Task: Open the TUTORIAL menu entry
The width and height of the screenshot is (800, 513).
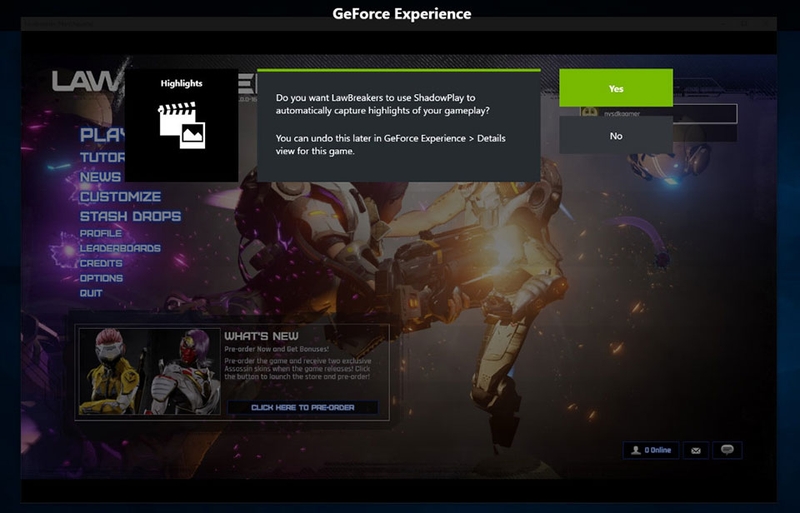Action: coord(102,157)
